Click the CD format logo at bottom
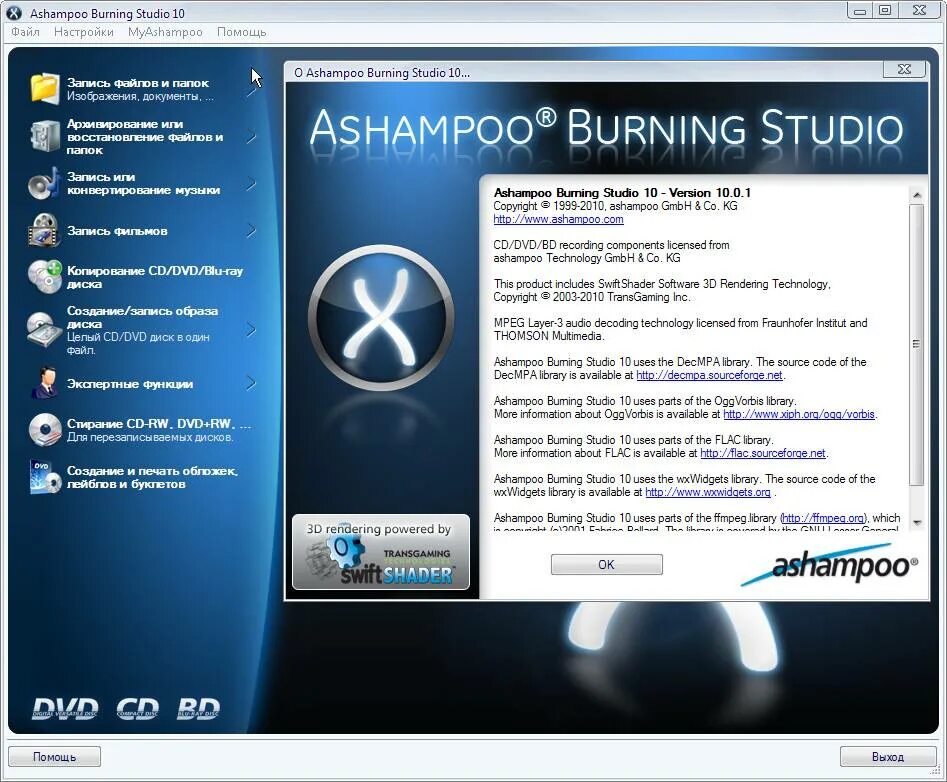The height and width of the screenshot is (782, 947). click(138, 708)
